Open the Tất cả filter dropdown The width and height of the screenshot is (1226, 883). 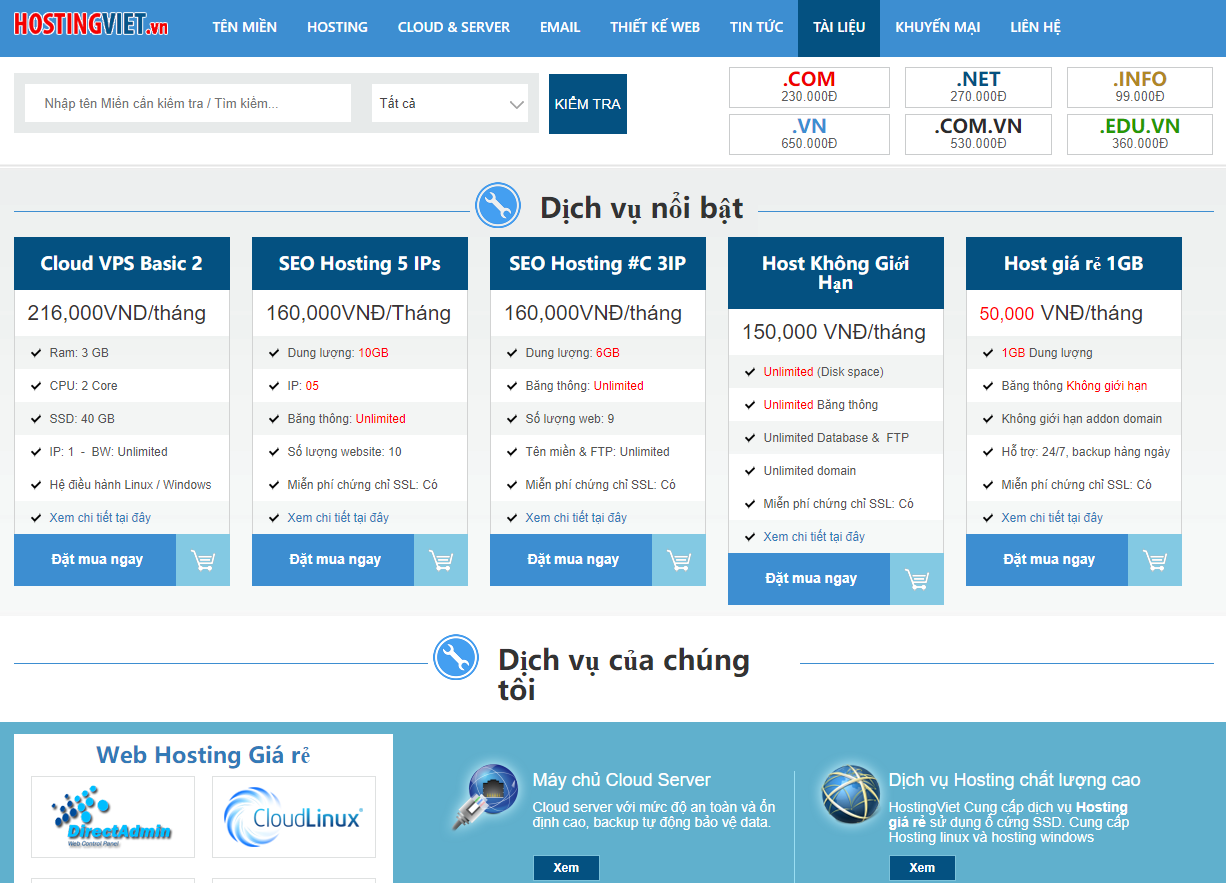point(449,103)
